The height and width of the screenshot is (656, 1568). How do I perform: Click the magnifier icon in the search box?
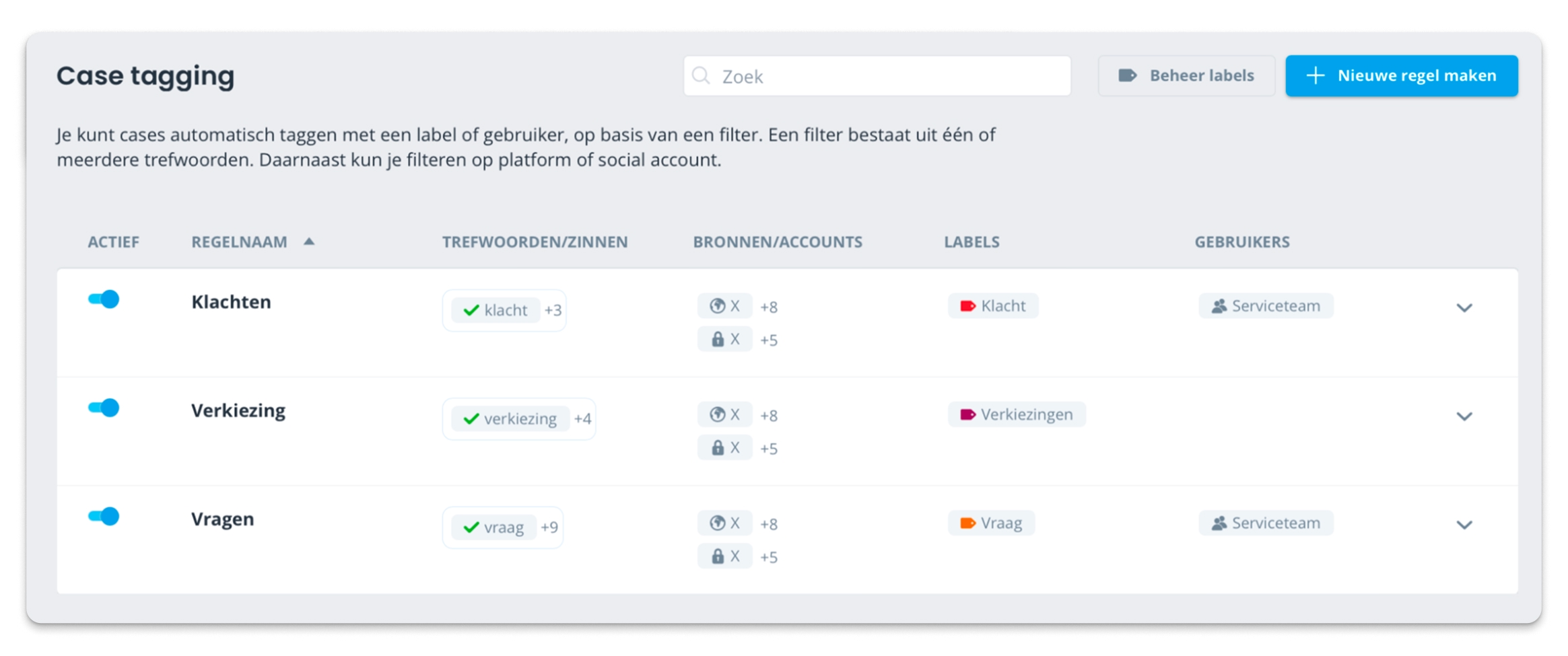tap(701, 75)
